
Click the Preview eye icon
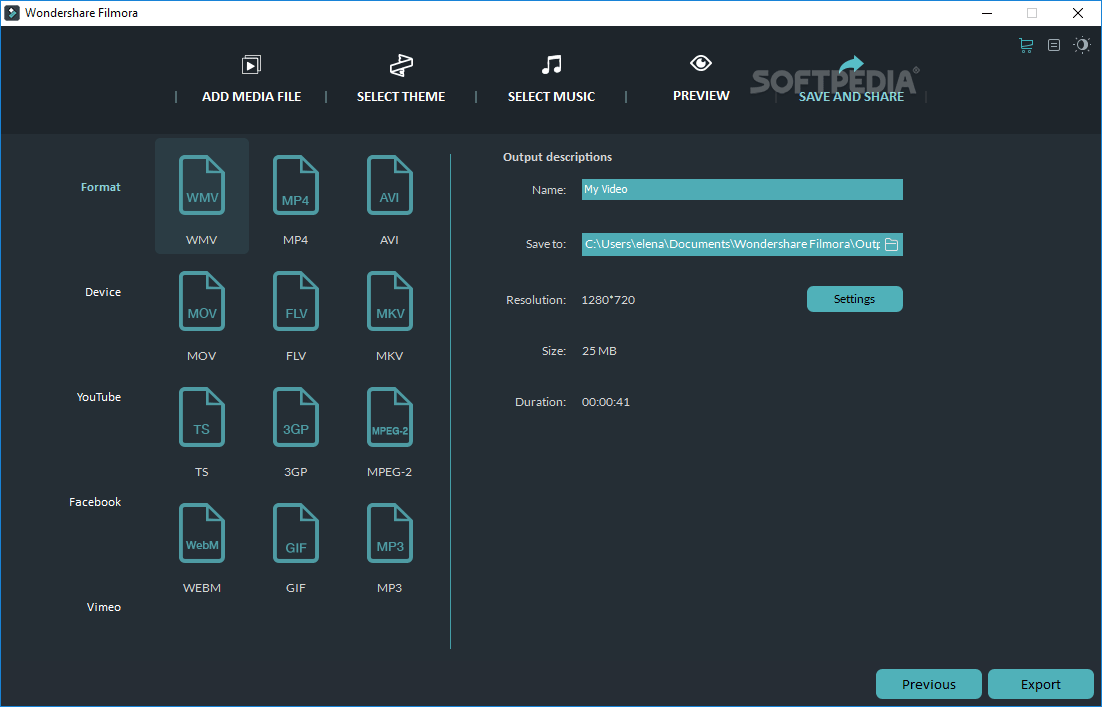click(x=701, y=63)
